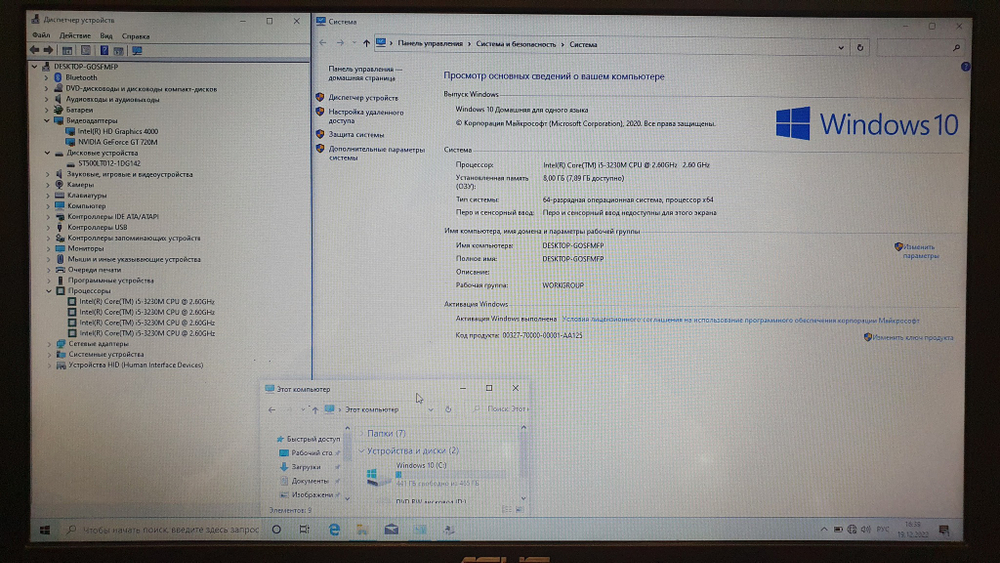Click the Back arrow in Device Manager toolbar

pyautogui.click(x=34, y=50)
